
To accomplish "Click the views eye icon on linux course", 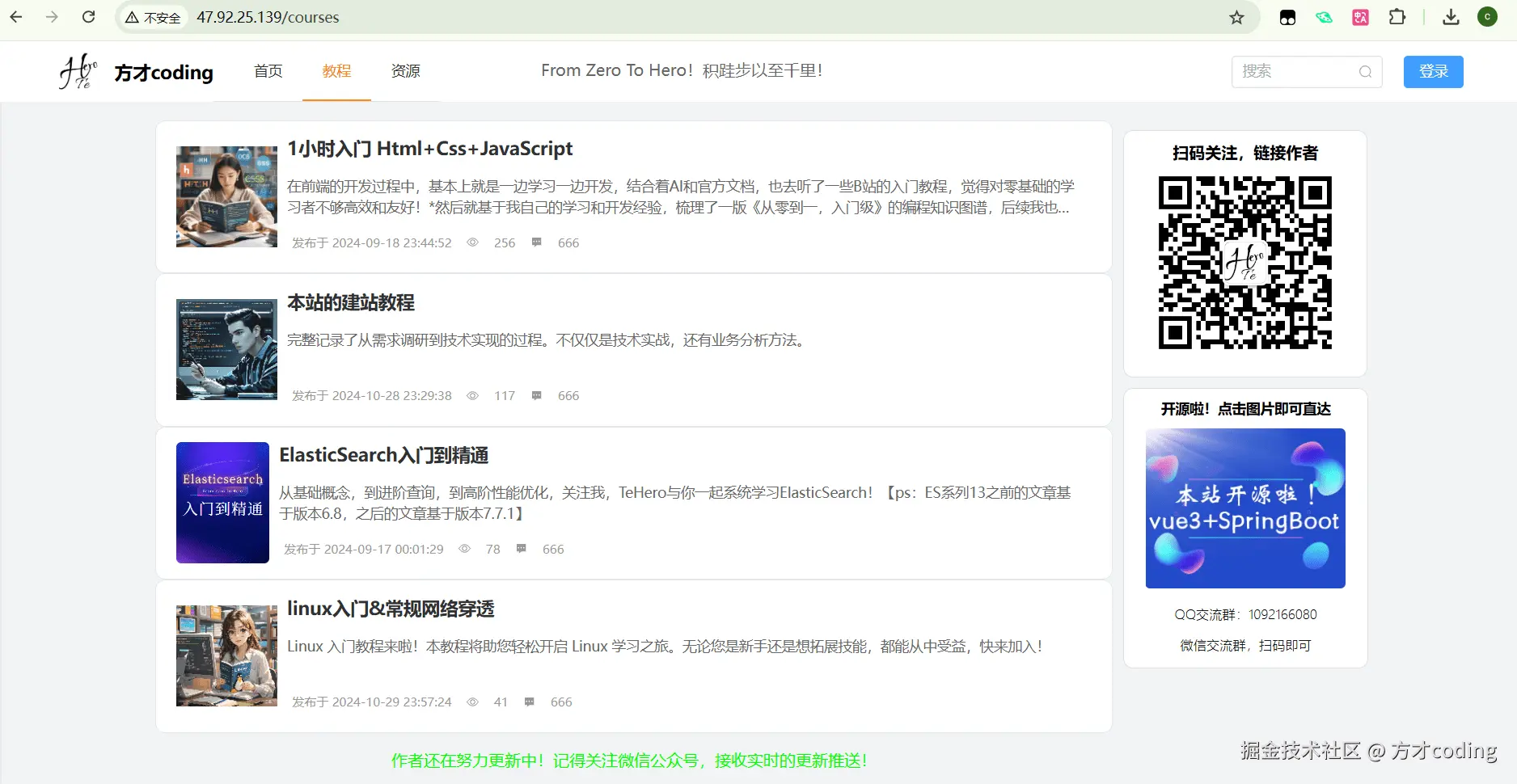I will pyautogui.click(x=473, y=702).
